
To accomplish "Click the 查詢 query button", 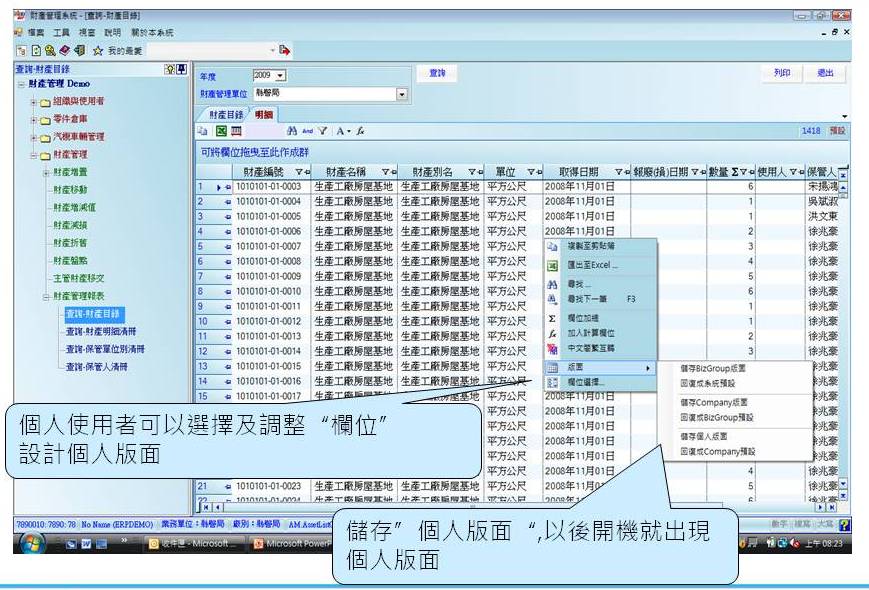I will point(437,73).
